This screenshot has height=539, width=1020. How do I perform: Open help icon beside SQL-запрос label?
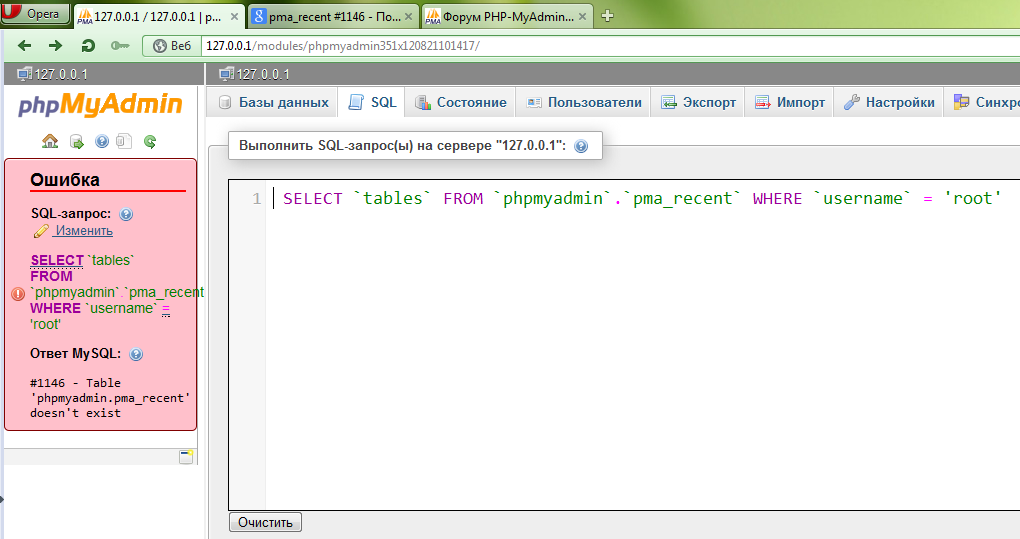[x=126, y=214]
